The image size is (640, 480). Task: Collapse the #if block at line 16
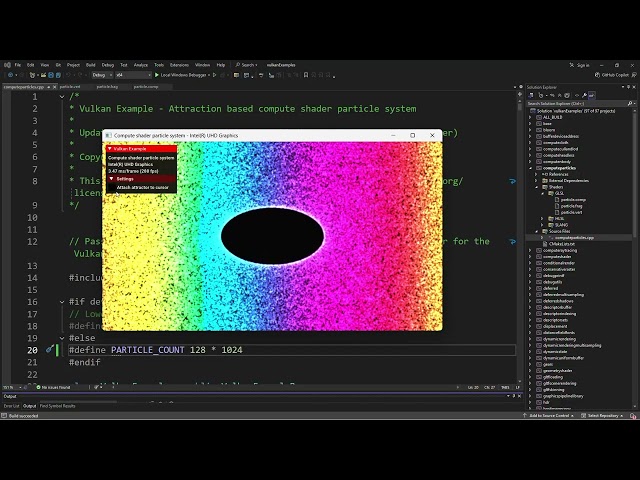pos(62,302)
